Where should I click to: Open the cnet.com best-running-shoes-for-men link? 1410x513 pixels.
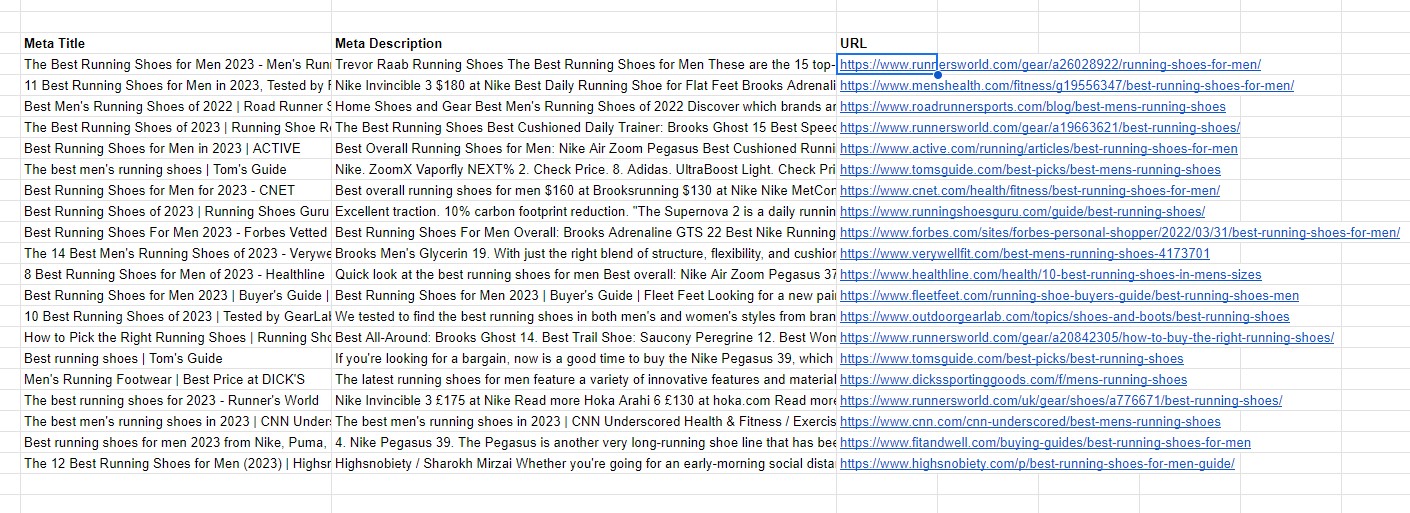coord(1030,191)
